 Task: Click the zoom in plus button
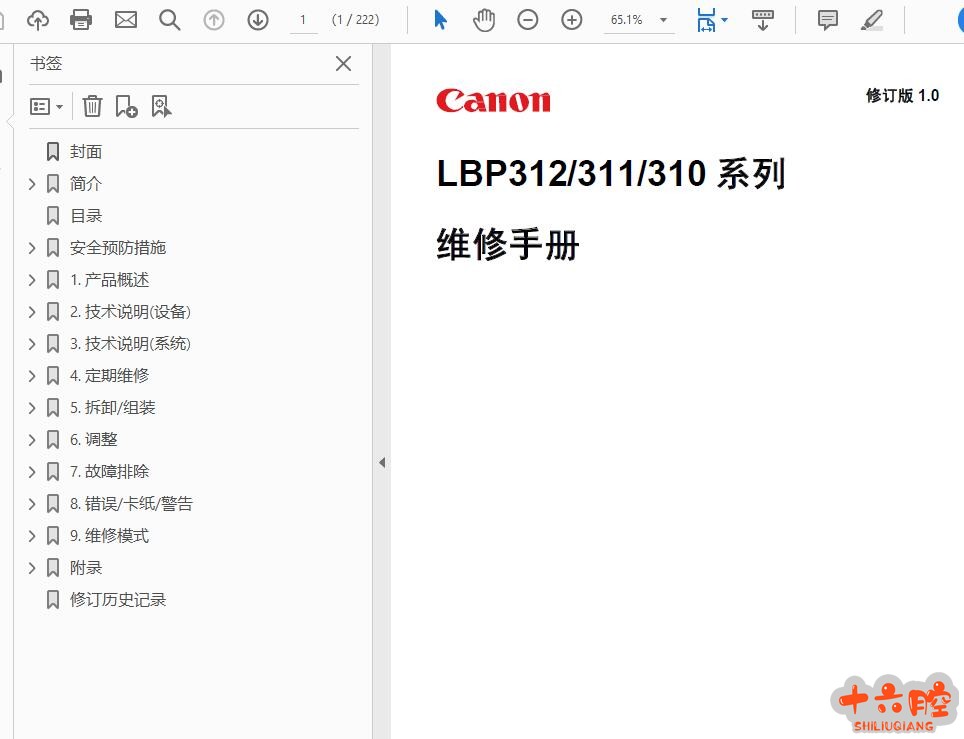572,19
